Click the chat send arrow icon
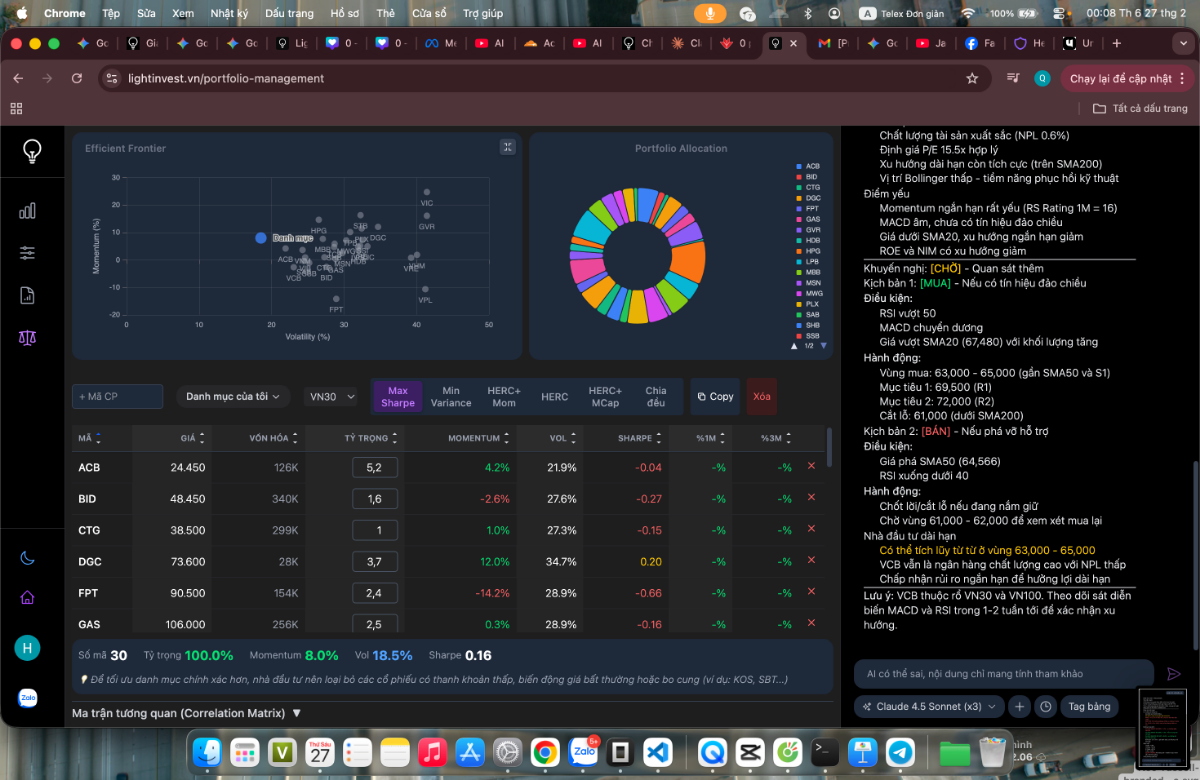 pos(1174,674)
